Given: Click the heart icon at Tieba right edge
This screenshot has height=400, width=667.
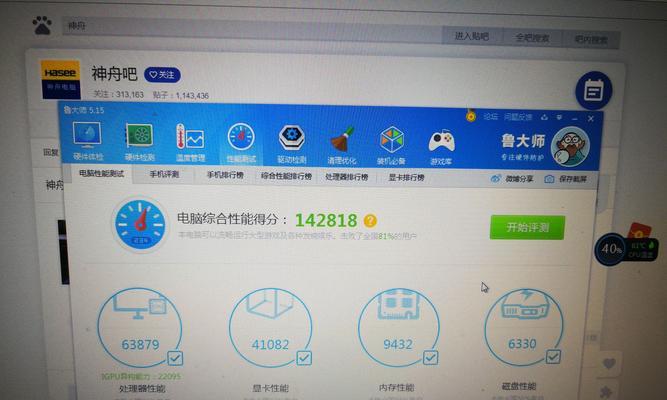Looking at the screenshot, I should tap(609, 363).
